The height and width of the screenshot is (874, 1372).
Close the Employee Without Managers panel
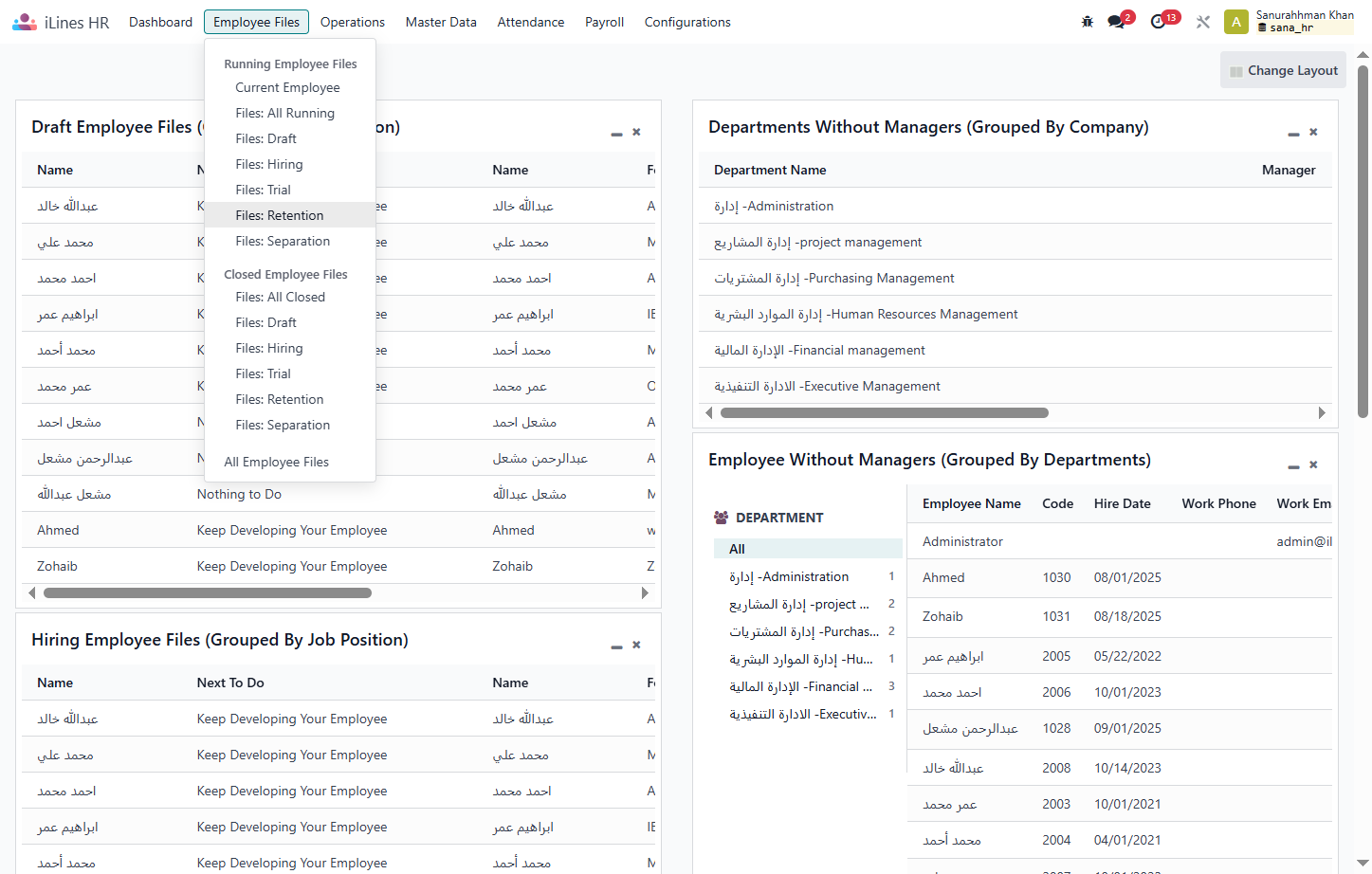1313,464
